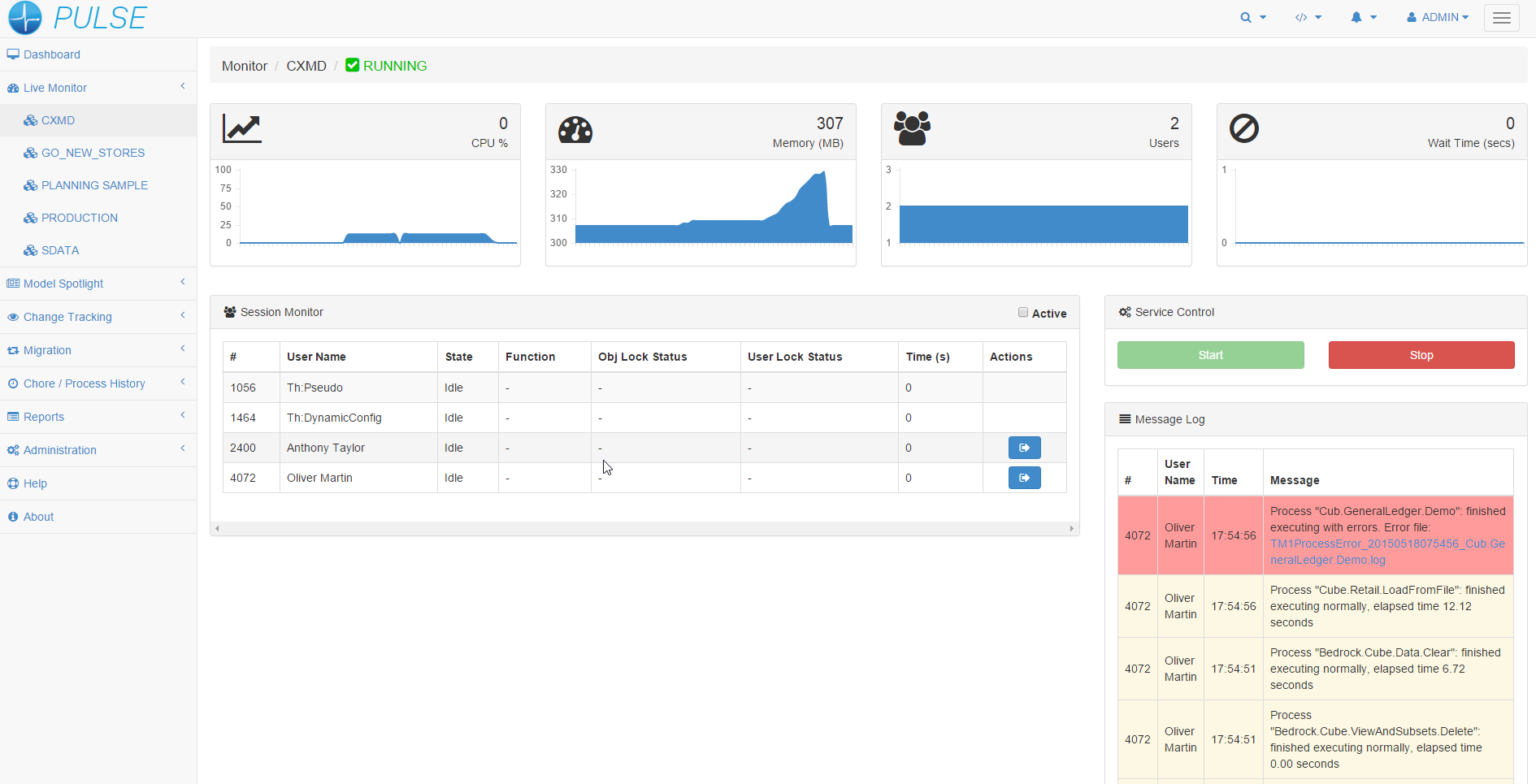Click the Memory 307 value
Screen dimensions: 1536x784
click(830, 123)
